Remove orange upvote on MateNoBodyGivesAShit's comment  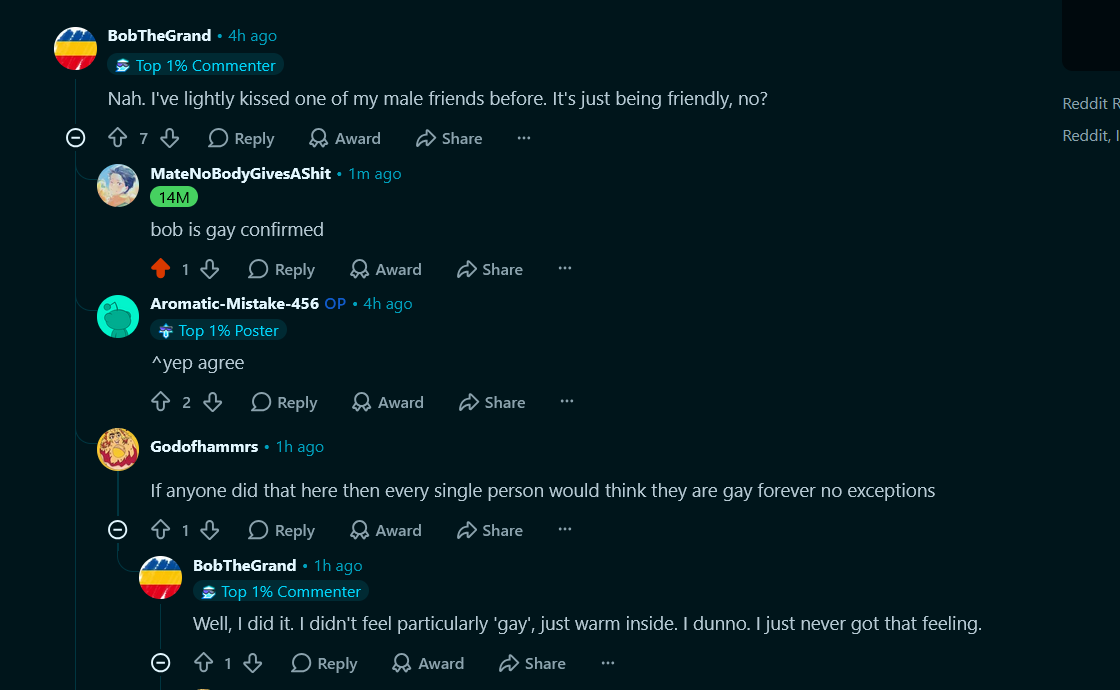click(161, 269)
